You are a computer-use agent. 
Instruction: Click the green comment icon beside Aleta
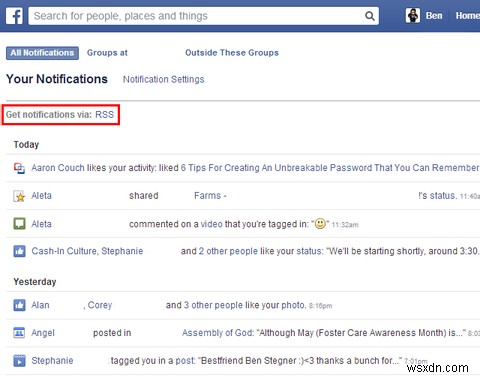coord(19,224)
